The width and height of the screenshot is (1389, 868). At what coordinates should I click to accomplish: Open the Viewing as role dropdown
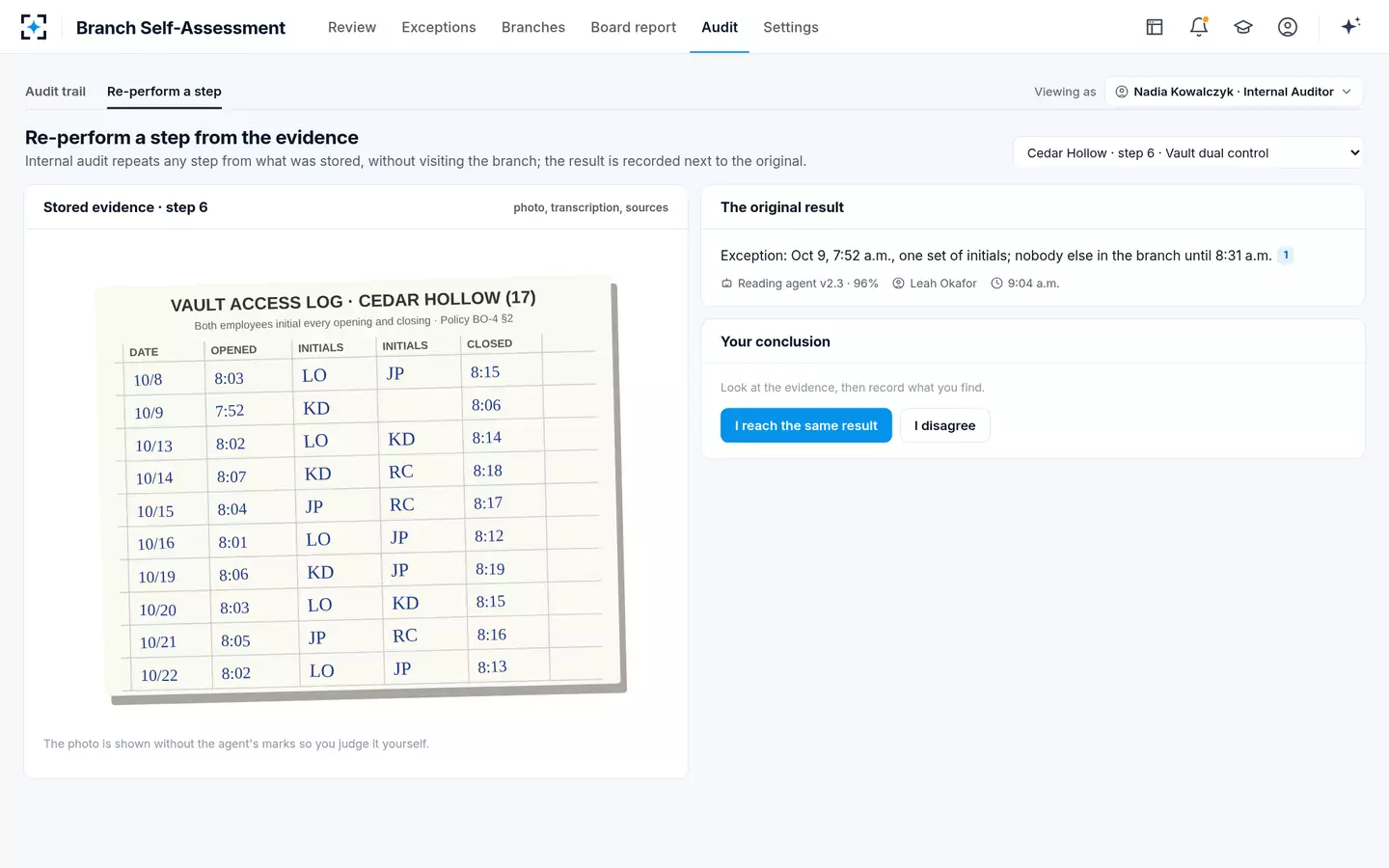(1234, 92)
